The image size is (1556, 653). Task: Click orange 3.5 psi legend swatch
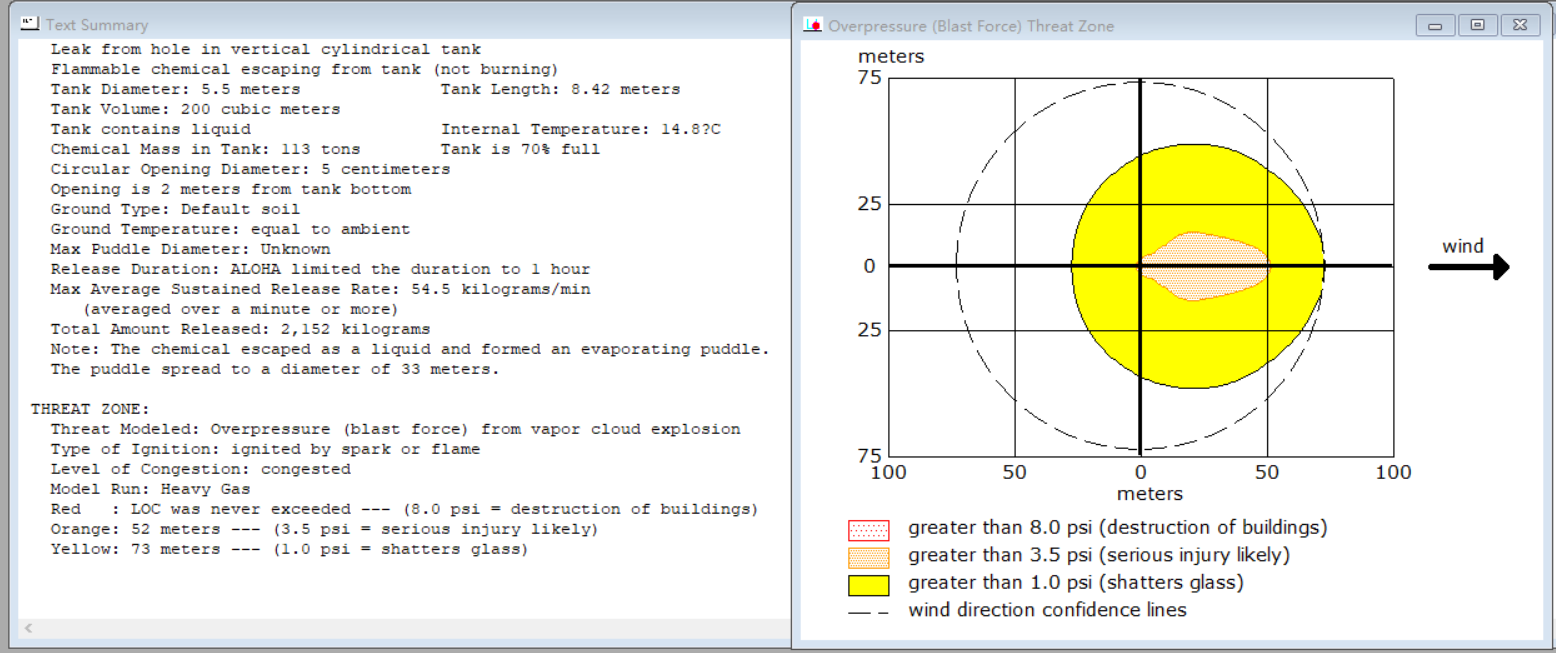(868, 557)
